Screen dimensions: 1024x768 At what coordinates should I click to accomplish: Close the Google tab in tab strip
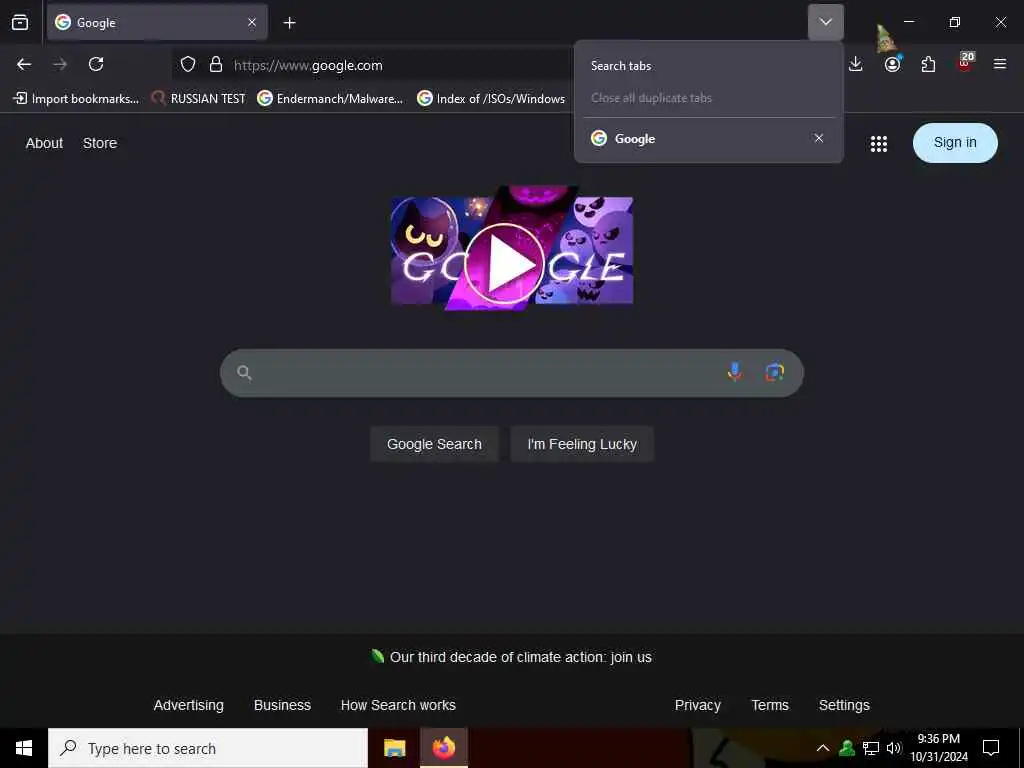252,22
